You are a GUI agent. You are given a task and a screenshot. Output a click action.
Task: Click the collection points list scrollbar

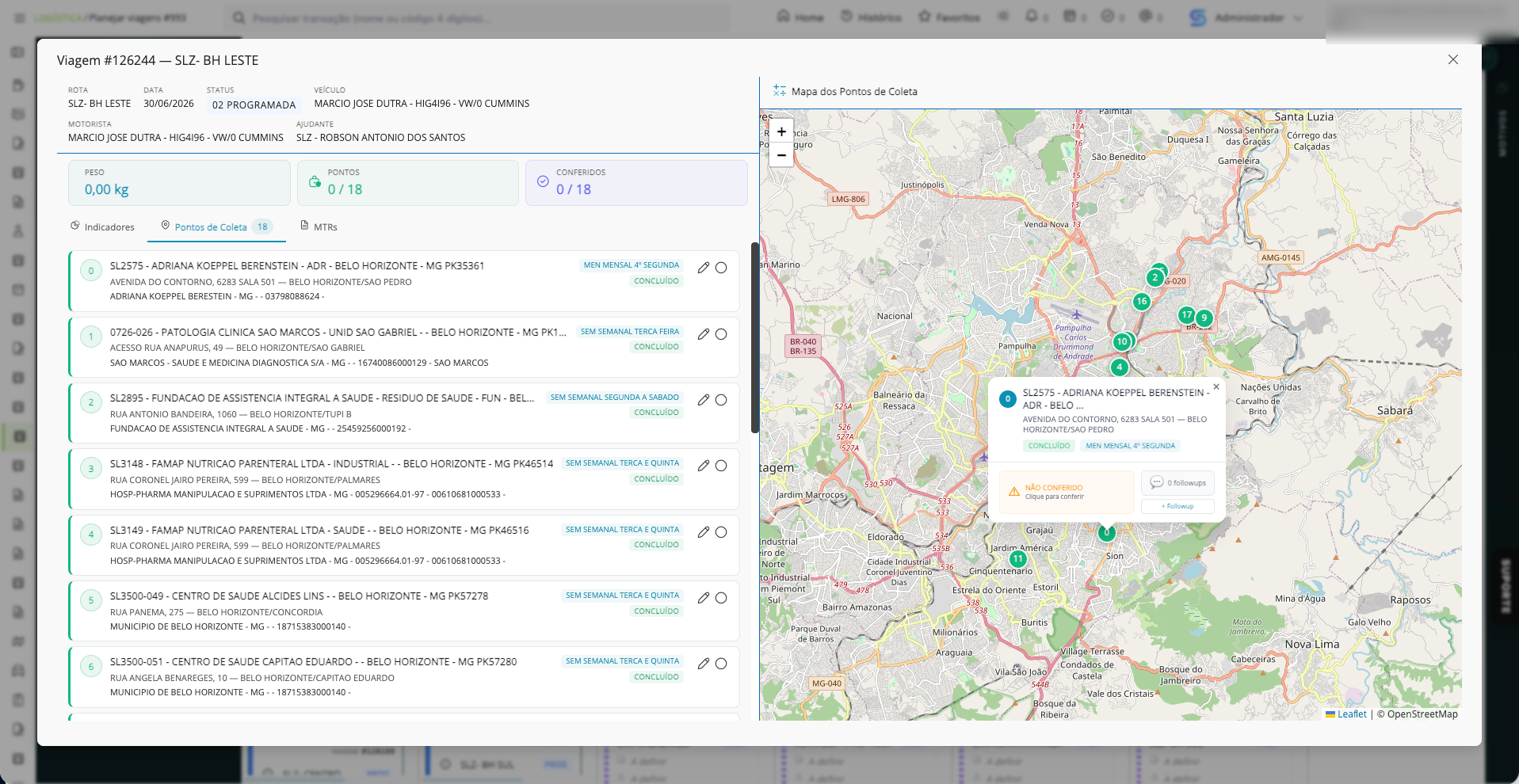[x=755, y=338]
